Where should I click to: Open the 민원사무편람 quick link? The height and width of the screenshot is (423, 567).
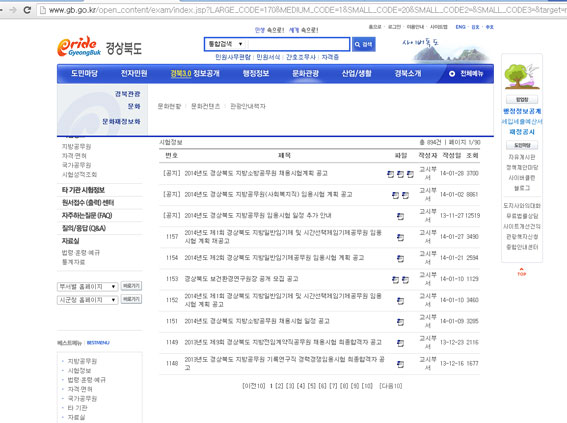coord(233,57)
